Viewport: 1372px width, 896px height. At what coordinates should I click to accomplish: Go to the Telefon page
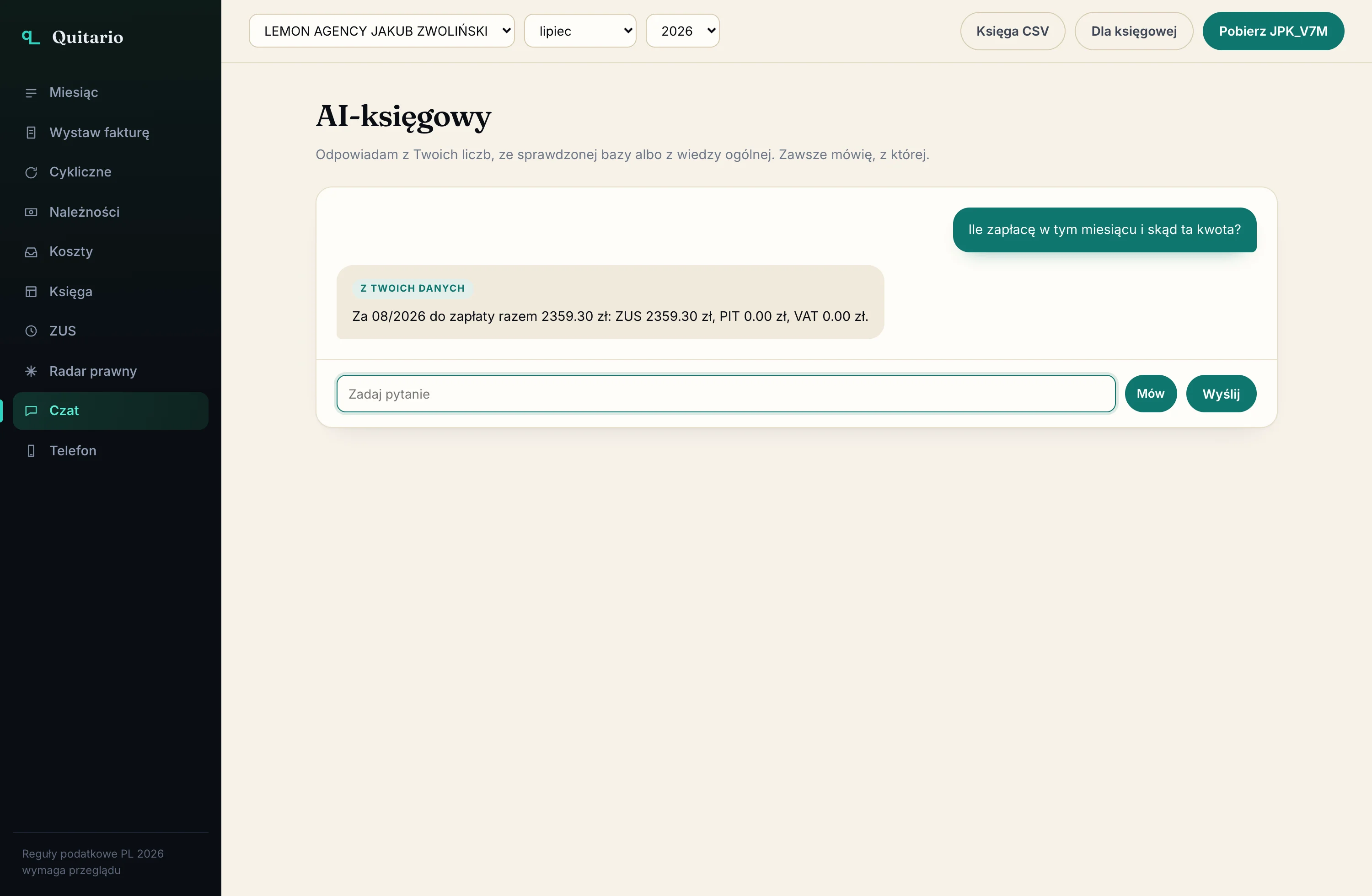coord(110,451)
